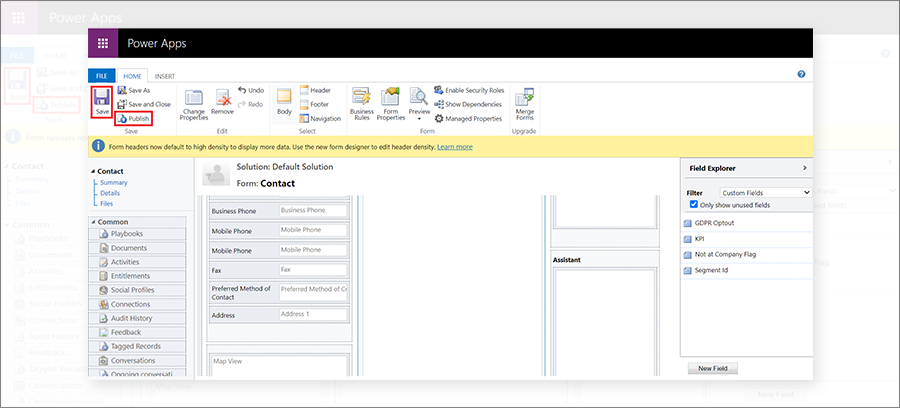The width and height of the screenshot is (900, 408).
Task: Go to Summary in Contact tree
Action: [114, 182]
